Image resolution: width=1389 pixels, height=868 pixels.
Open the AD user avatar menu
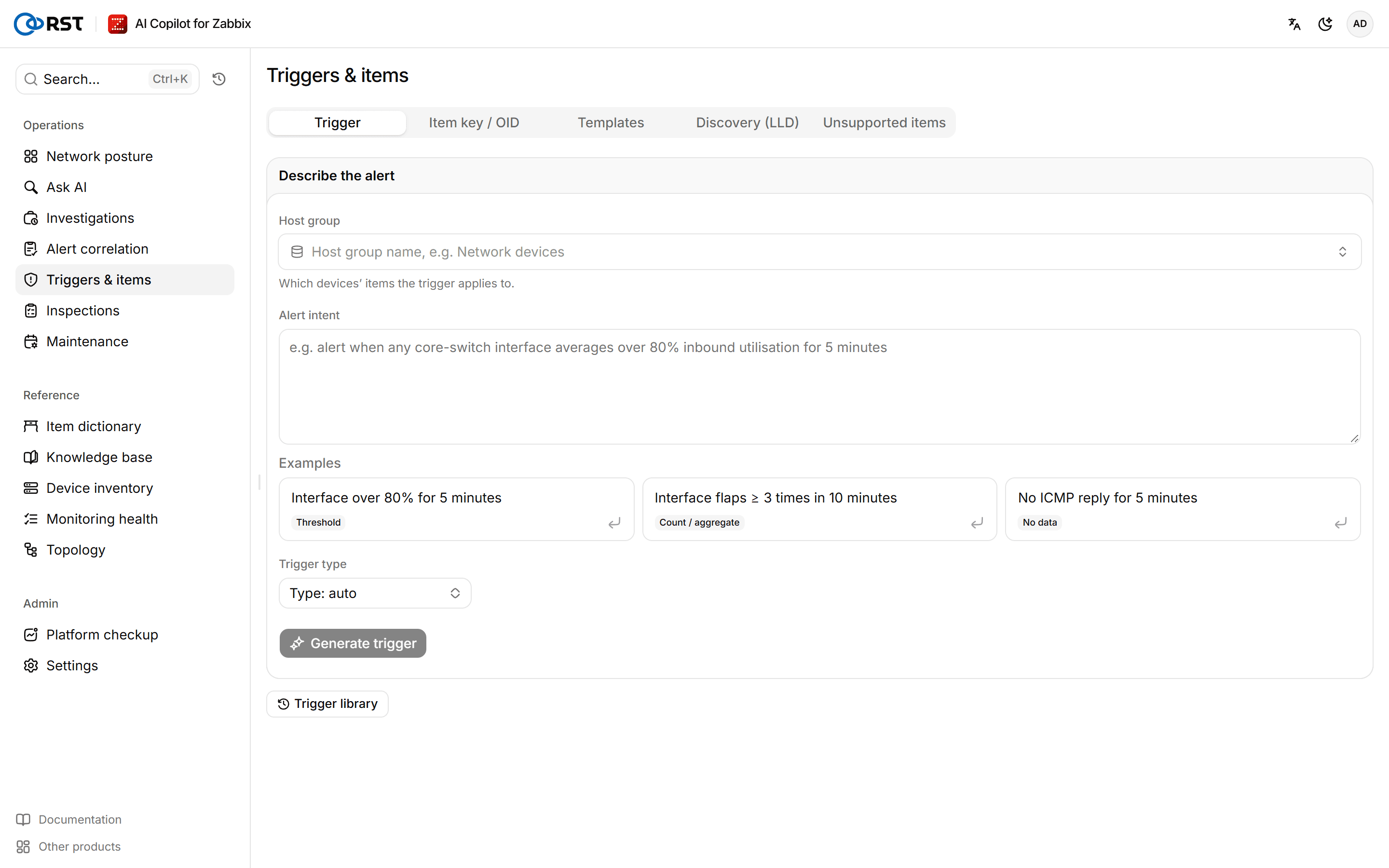click(x=1360, y=24)
